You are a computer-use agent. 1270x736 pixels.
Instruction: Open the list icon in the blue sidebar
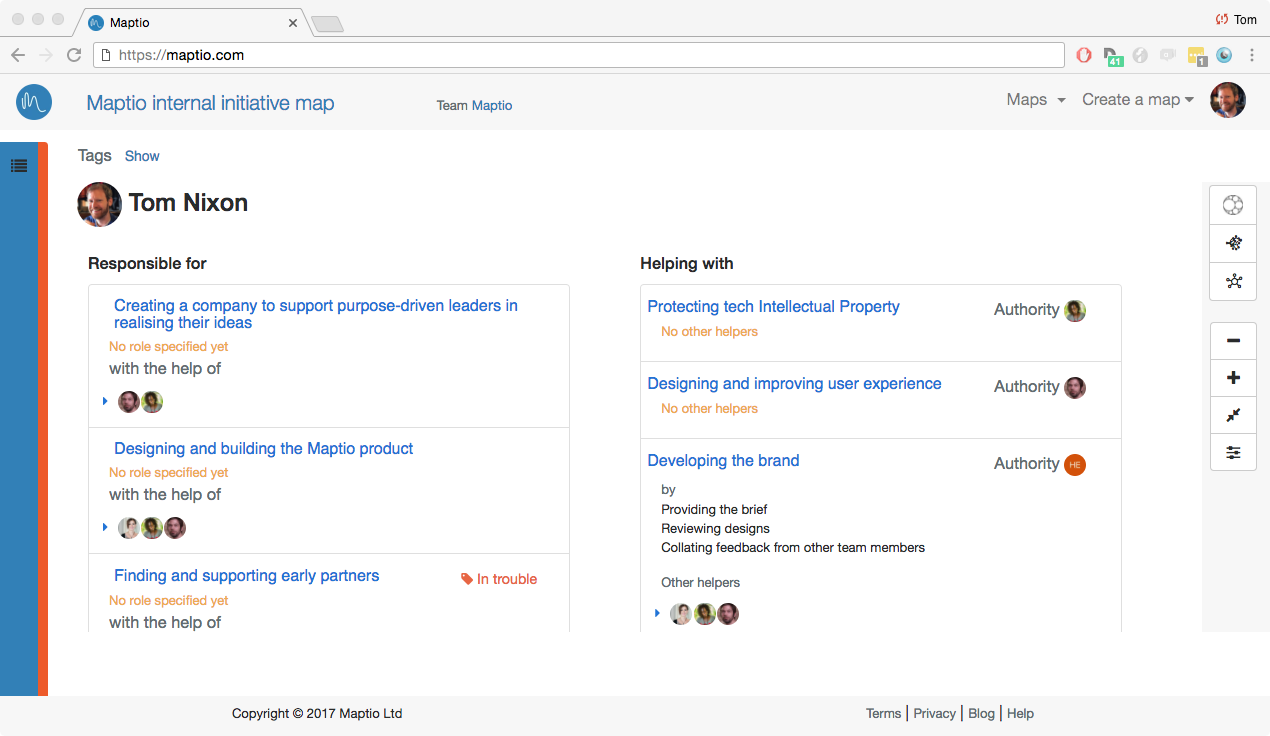pos(19,165)
